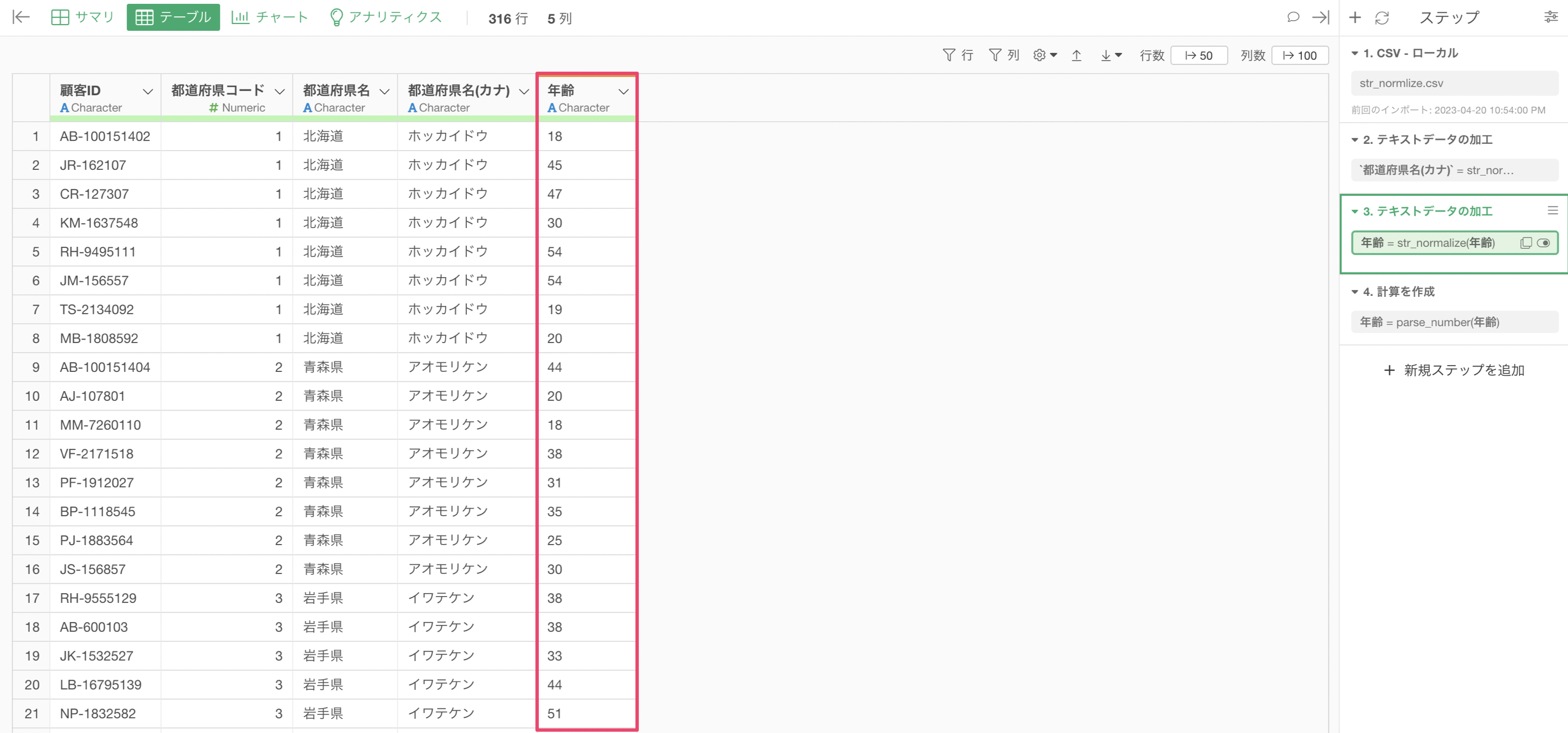The height and width of the screenshot is (733, 1568).
Task: Select cell AB-100151404
Action: coord(105,367)
